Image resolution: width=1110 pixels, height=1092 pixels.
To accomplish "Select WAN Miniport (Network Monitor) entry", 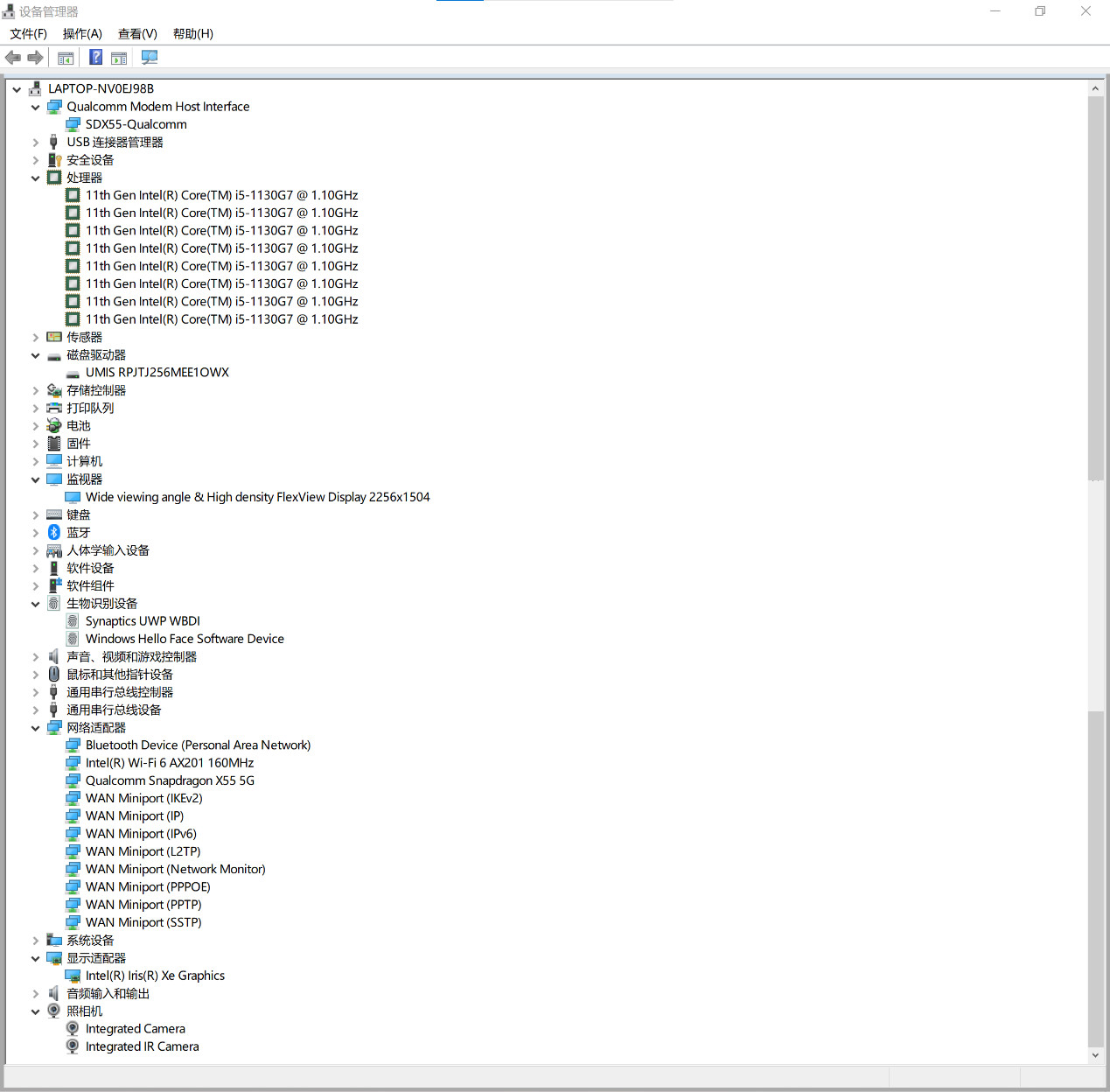I will 176,869.
